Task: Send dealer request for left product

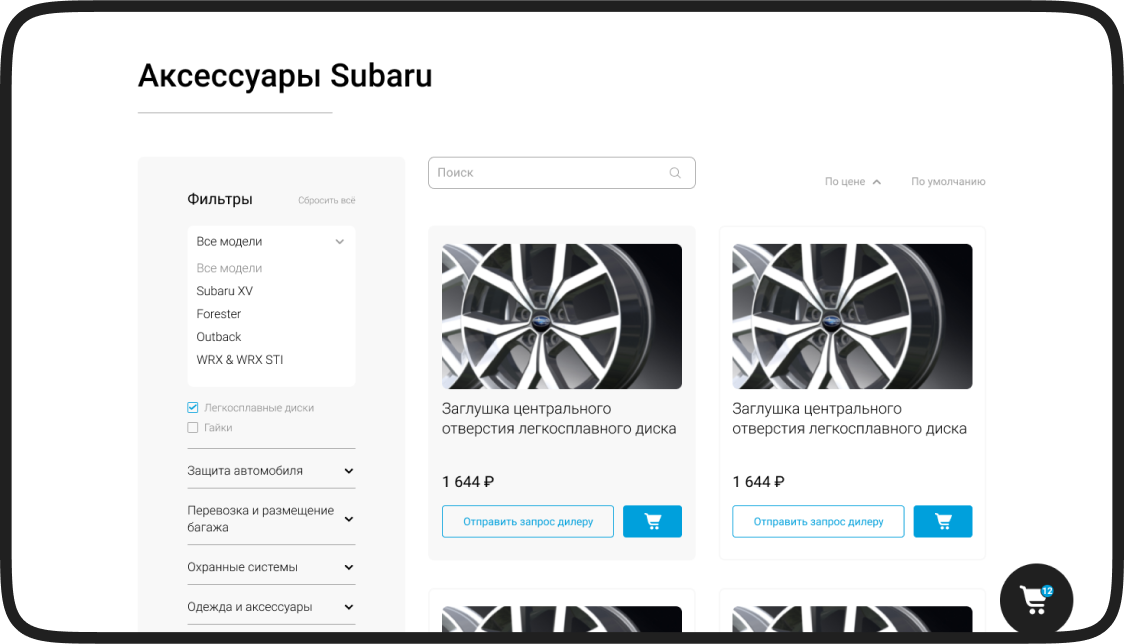Action: tap(528, 521)
